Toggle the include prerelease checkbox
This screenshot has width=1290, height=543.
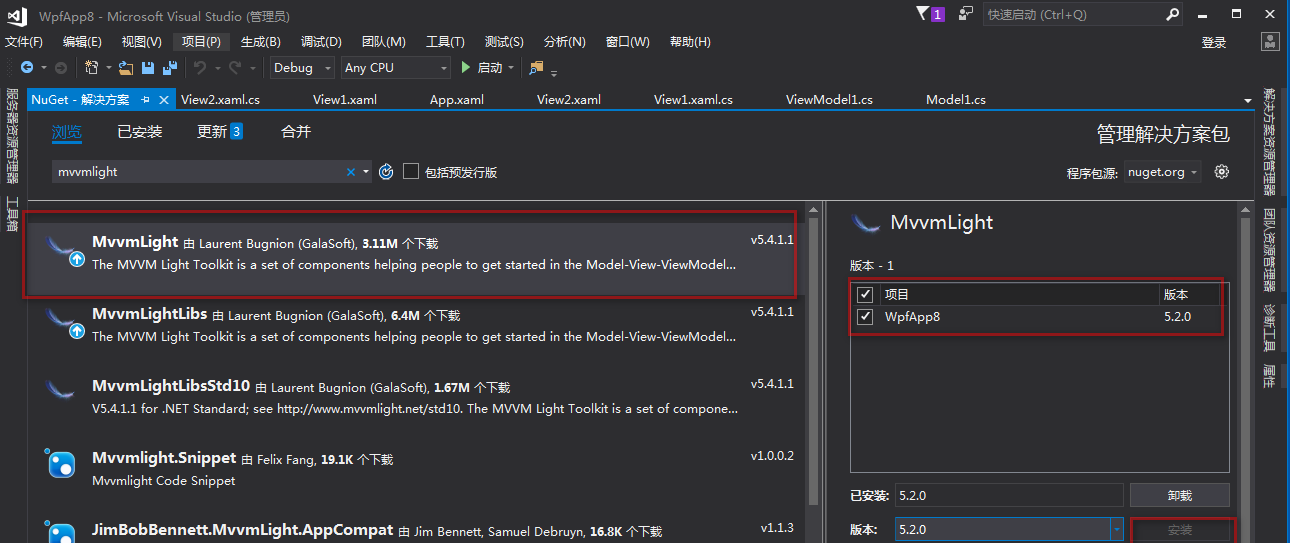click(410, 172)
